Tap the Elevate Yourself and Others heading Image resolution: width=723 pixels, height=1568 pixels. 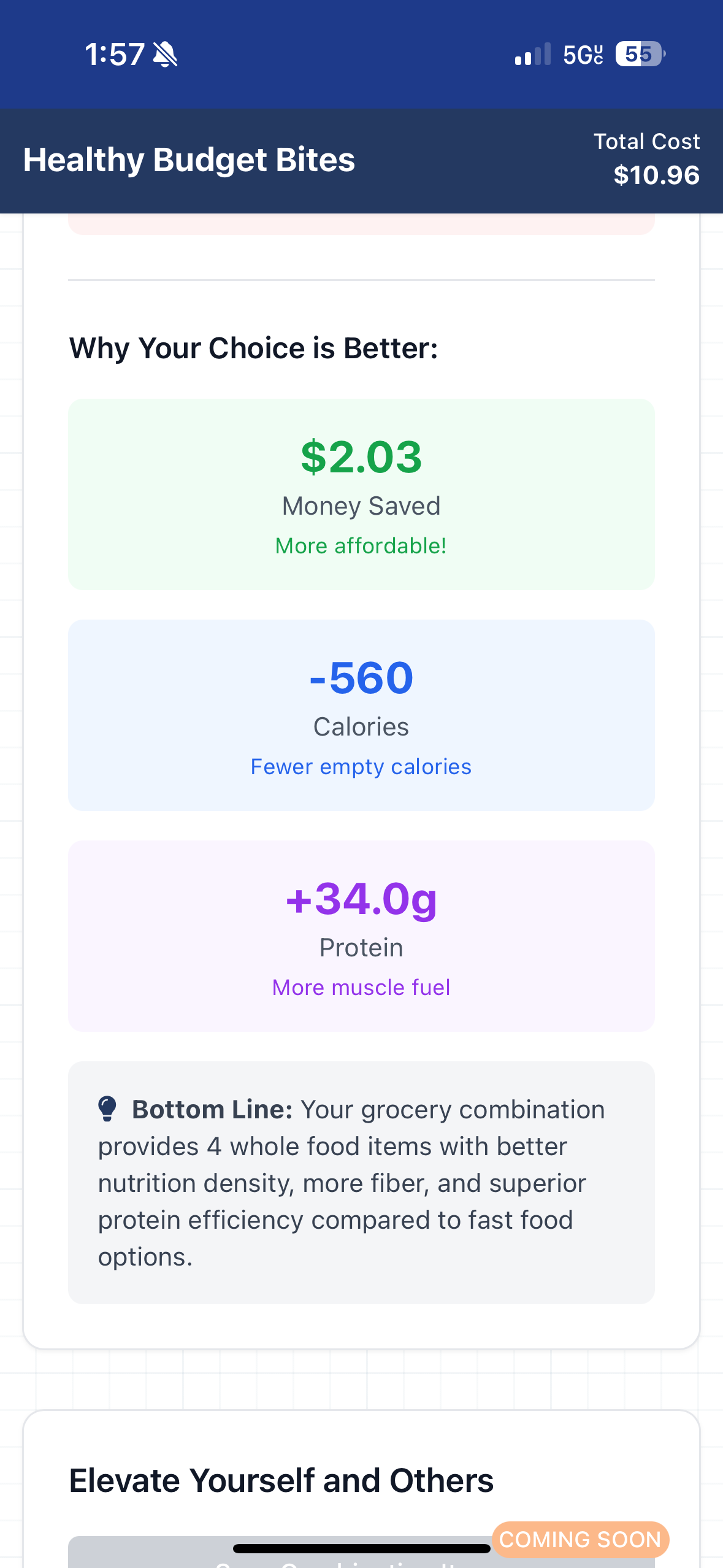(x=281, y=1480)
